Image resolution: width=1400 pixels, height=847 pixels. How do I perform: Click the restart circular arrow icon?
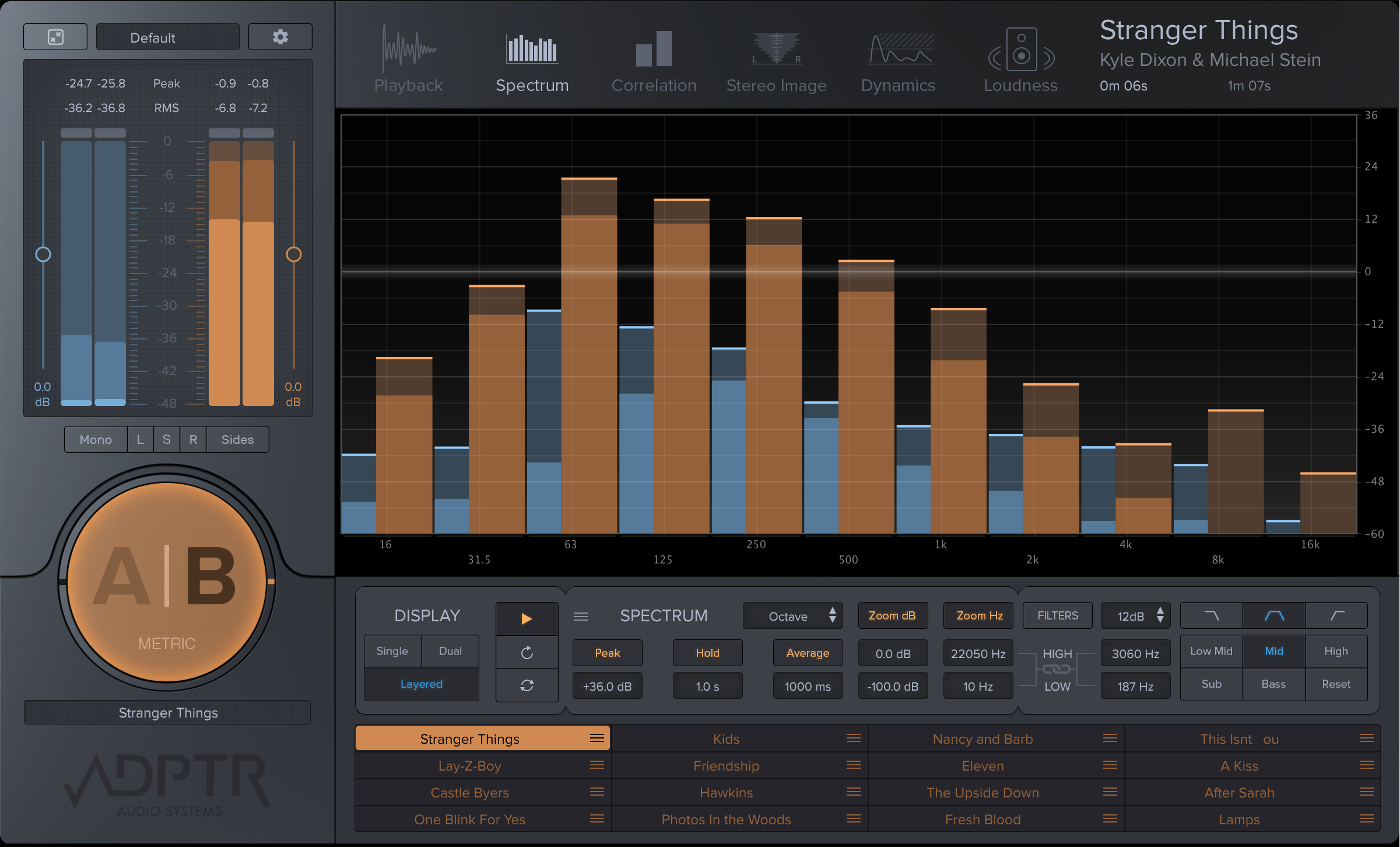coord(527,653)
